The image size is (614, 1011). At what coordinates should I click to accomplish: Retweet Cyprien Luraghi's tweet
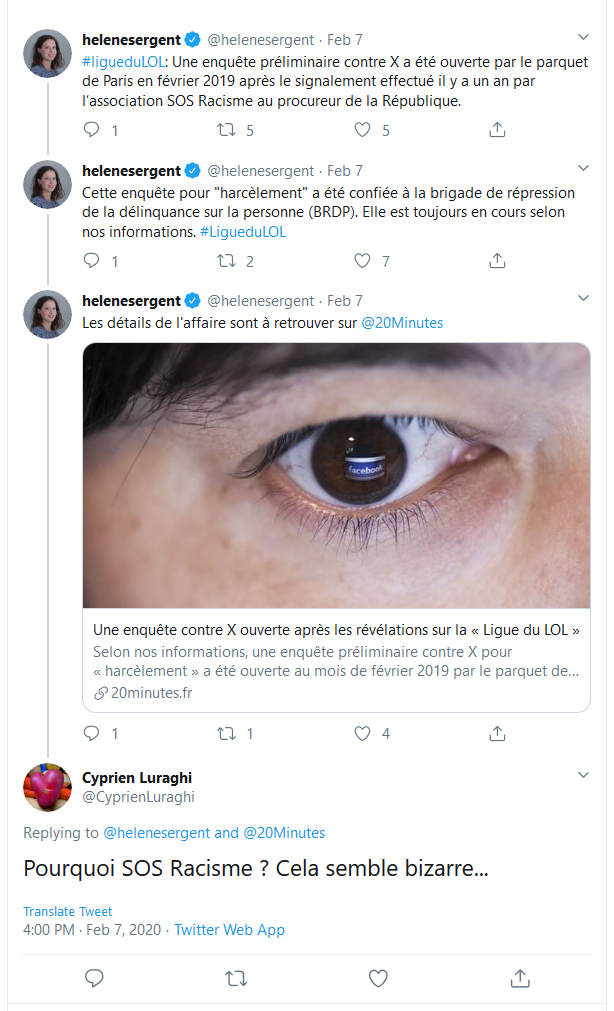pyautogui.click(x=236, y=979)
